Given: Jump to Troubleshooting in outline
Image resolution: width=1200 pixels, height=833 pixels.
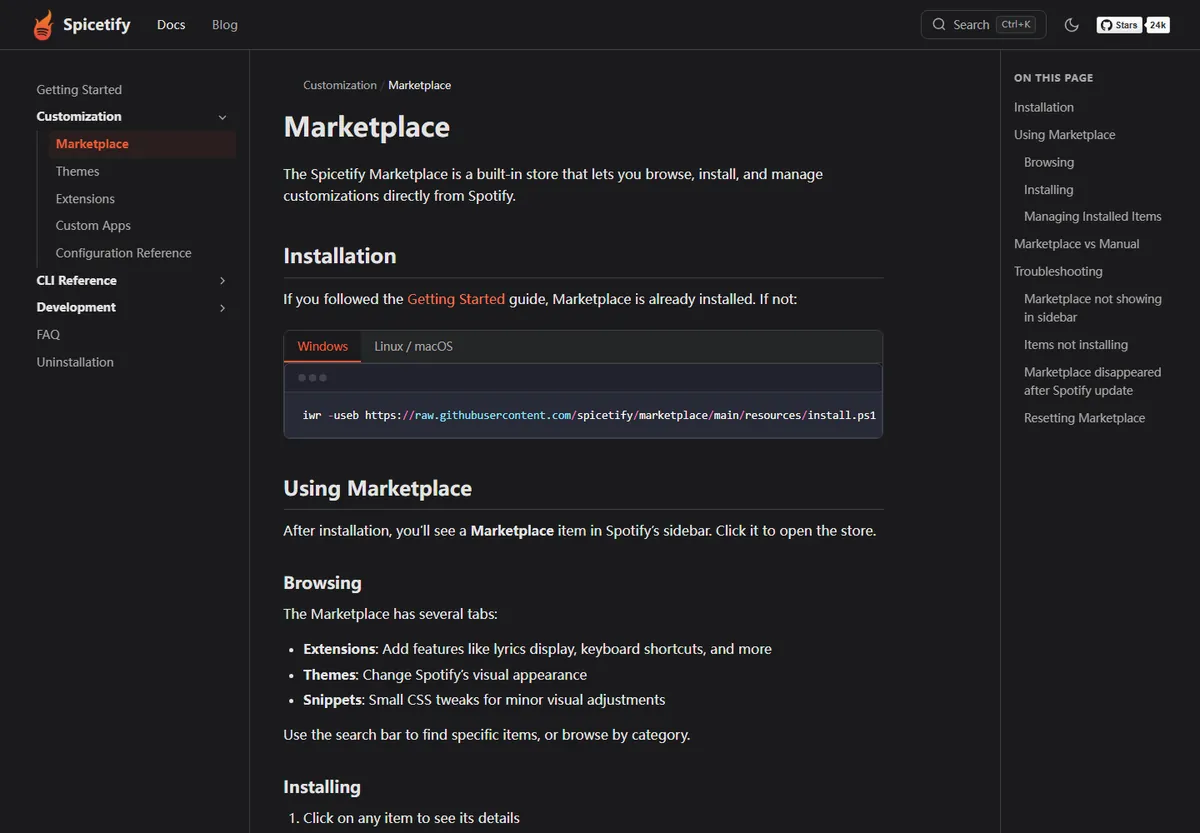Looking at the screenshot, I should coord(1058,272).
